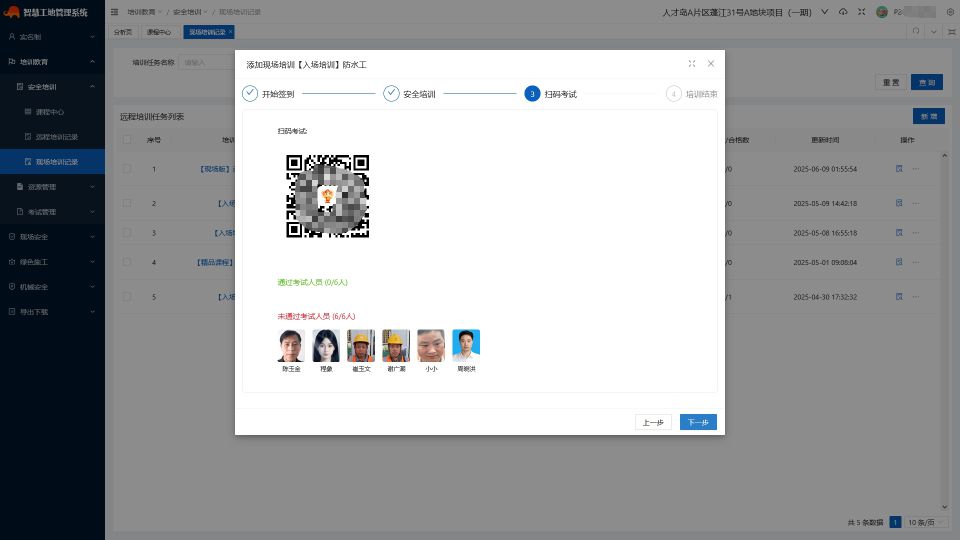The image size is (960, 540).
Task: Close the 现场培训记录 tab
Action: pyautogui.click(x=230, y=32)
